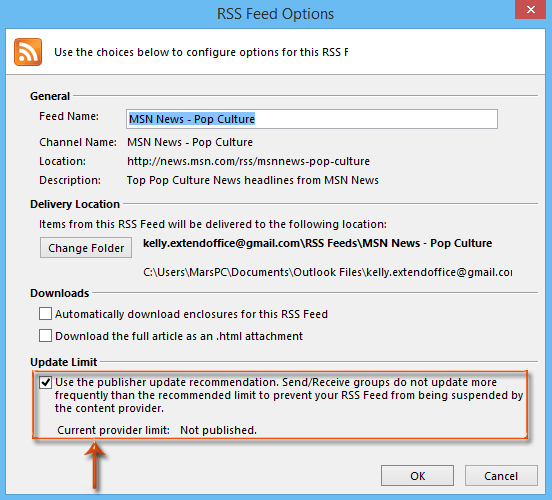Click the Change Folder button
Screen dimensions: 552x500
point(86,248)
